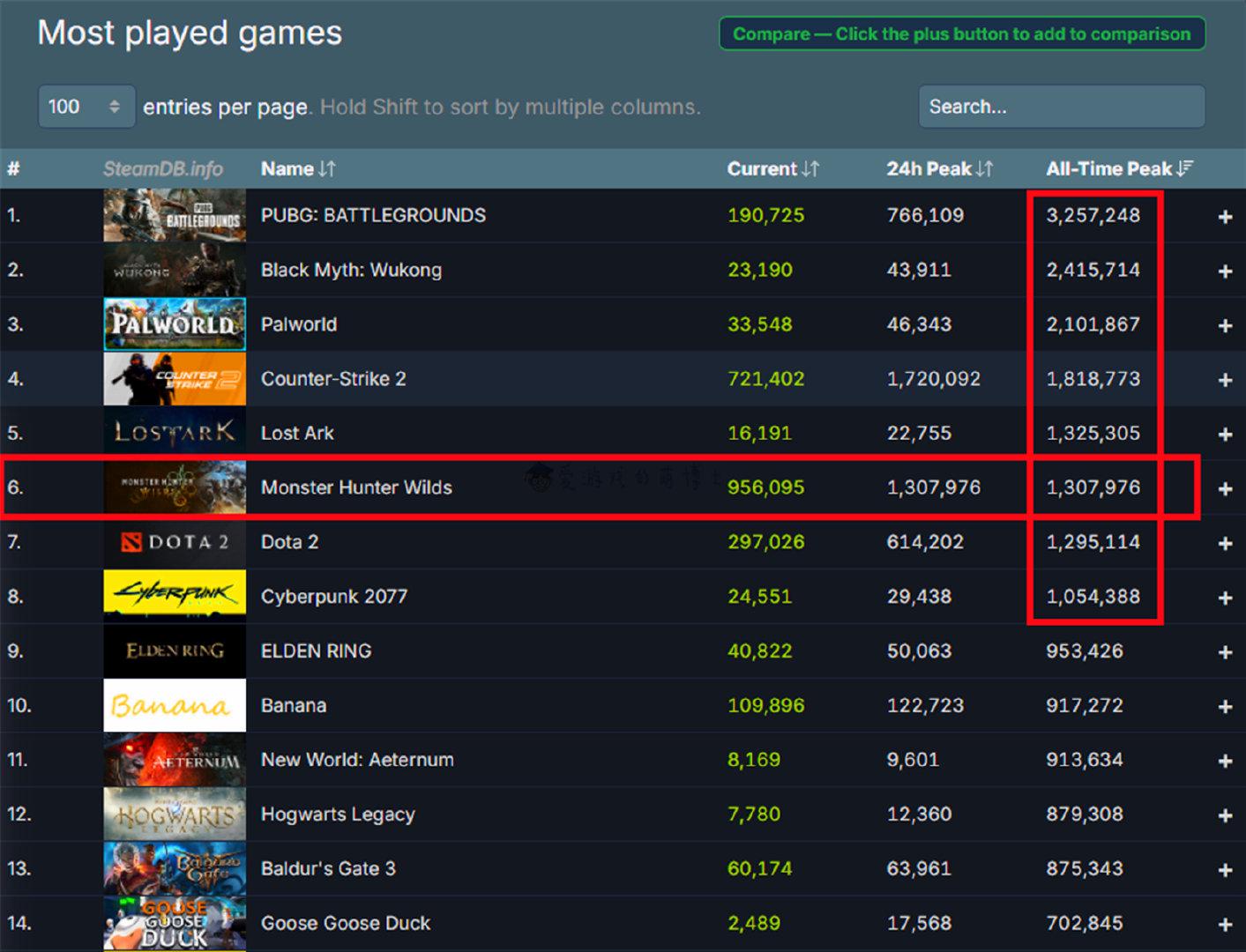Click the Palworld game thumbnail

coord(175,324)
